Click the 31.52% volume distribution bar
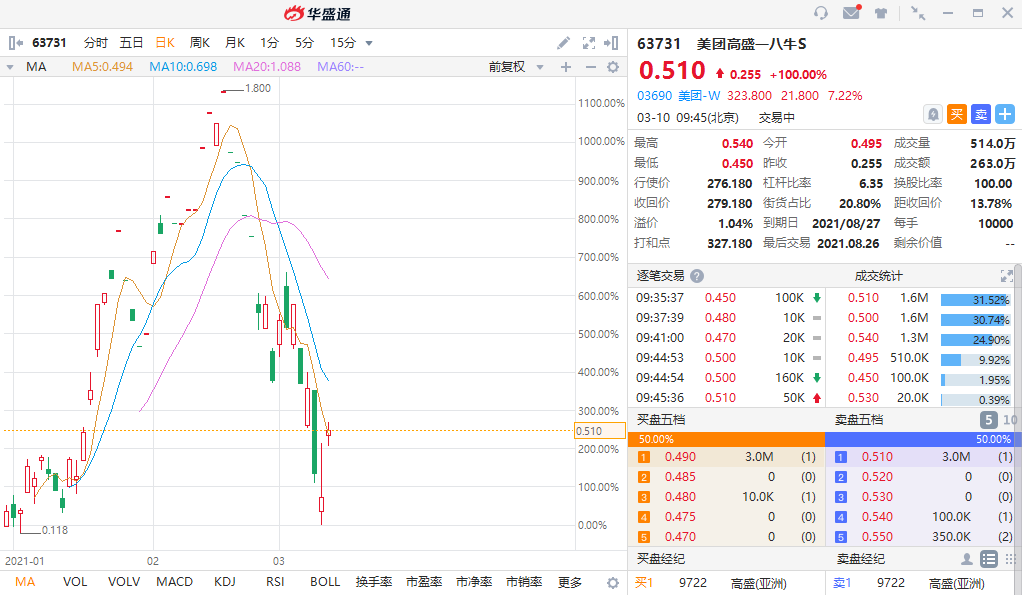This screenshot has height=595, width=1022. pos(975,298)
